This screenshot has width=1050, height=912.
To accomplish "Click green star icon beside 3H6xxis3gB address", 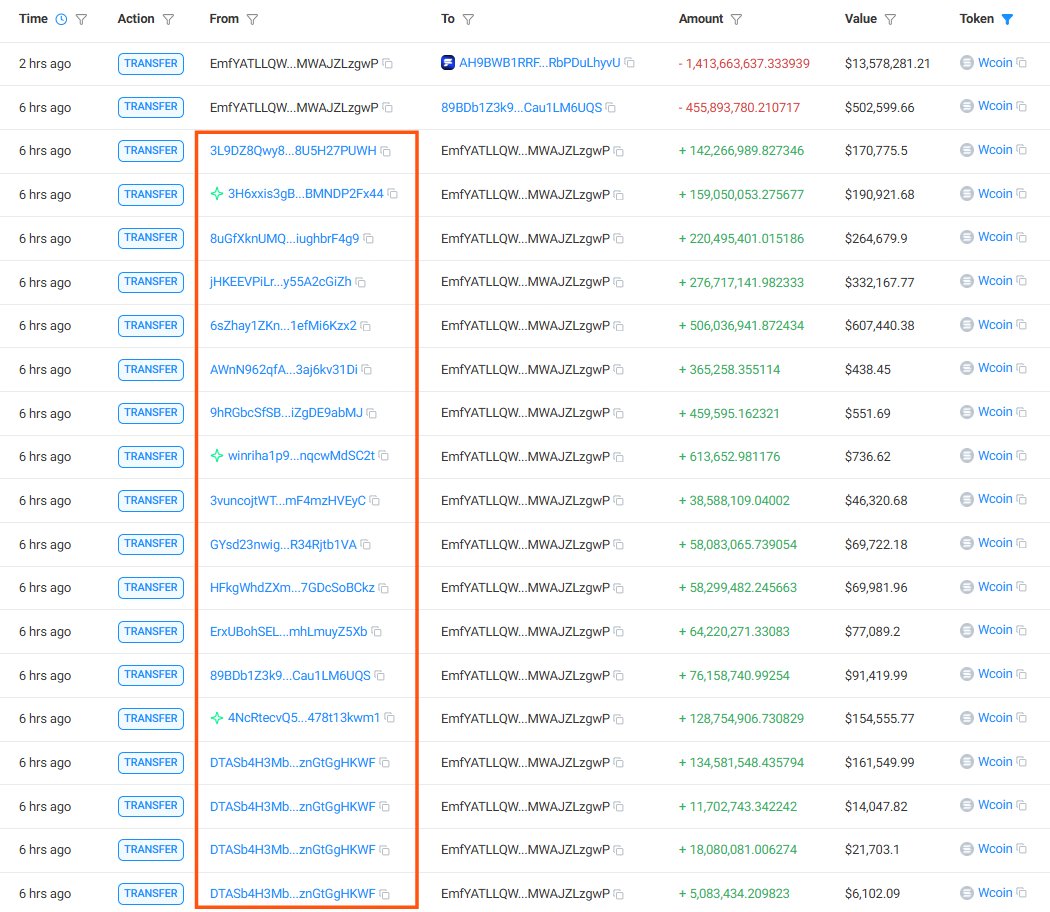I will click(217, 194).
